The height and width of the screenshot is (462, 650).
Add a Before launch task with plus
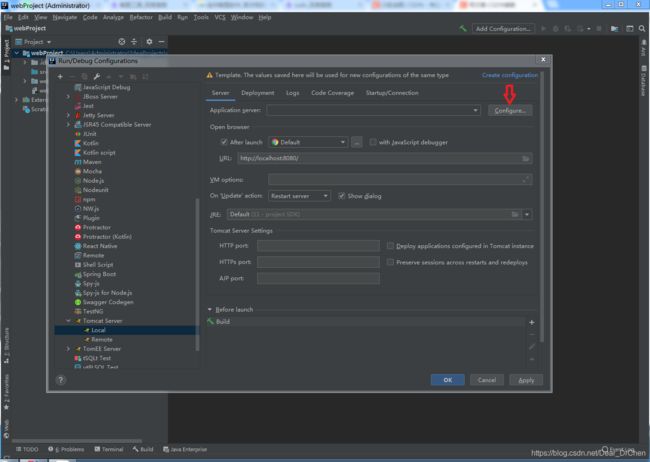click(x=531, y=322)
